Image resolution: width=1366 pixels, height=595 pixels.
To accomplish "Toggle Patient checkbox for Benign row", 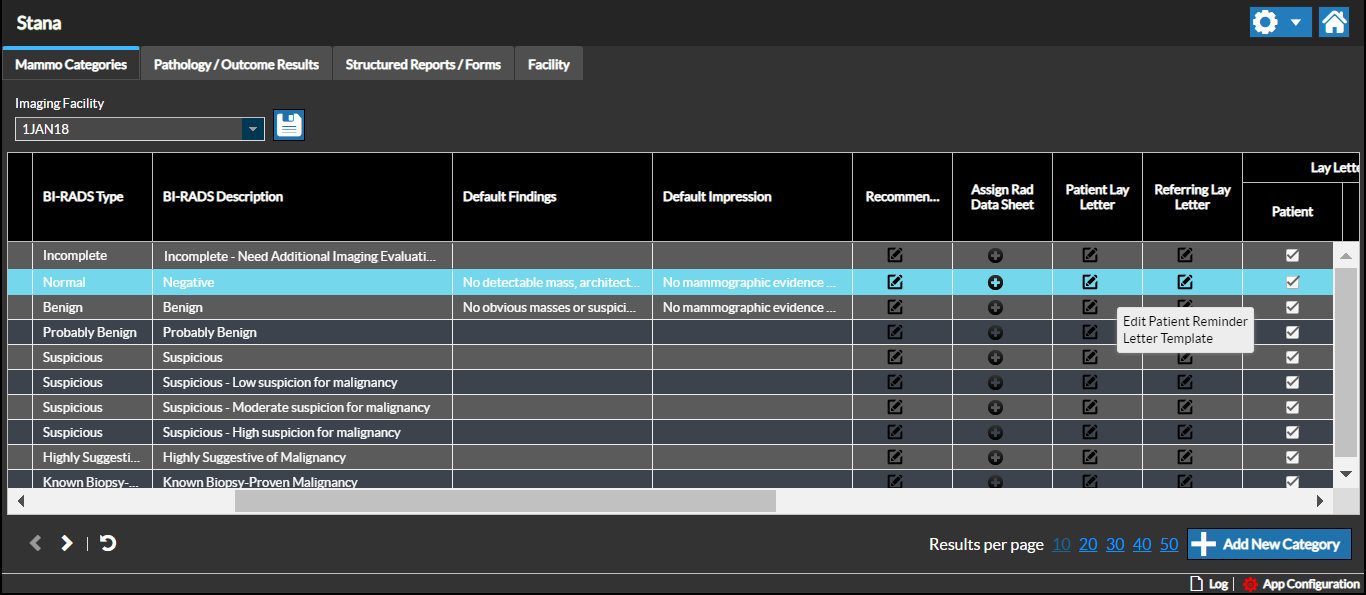I will (x=1292, y=307).
